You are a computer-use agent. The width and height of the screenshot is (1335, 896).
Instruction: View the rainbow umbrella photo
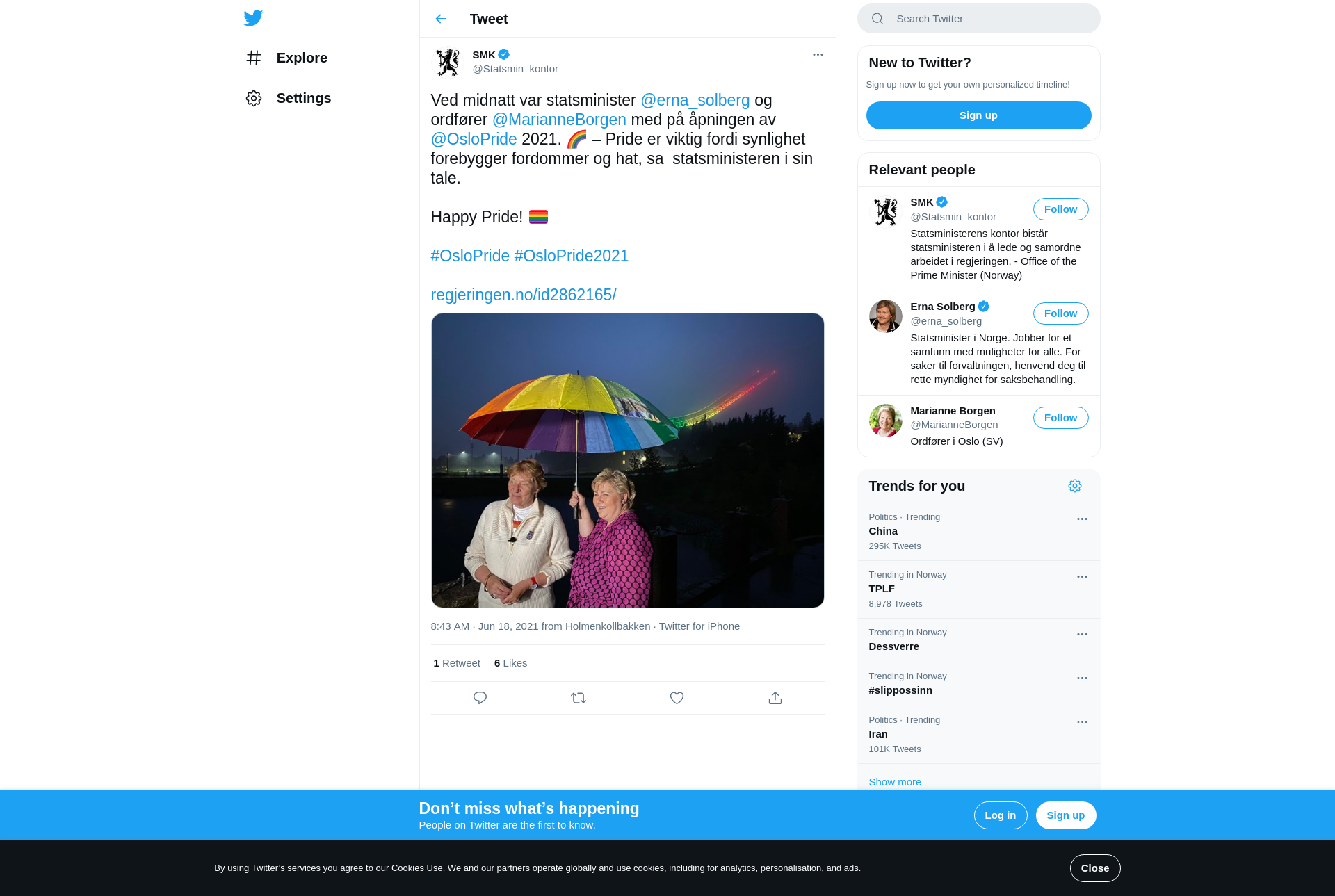pos(627,460)
